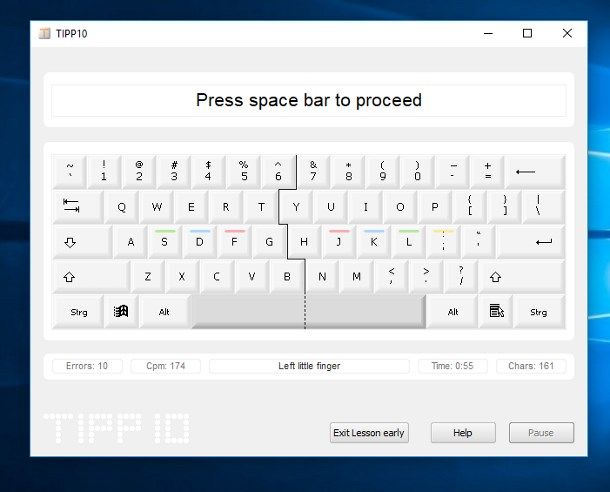Click the G key
This screenshot has height=492, width=610.
pyautogui.click(x=269, y=242)
